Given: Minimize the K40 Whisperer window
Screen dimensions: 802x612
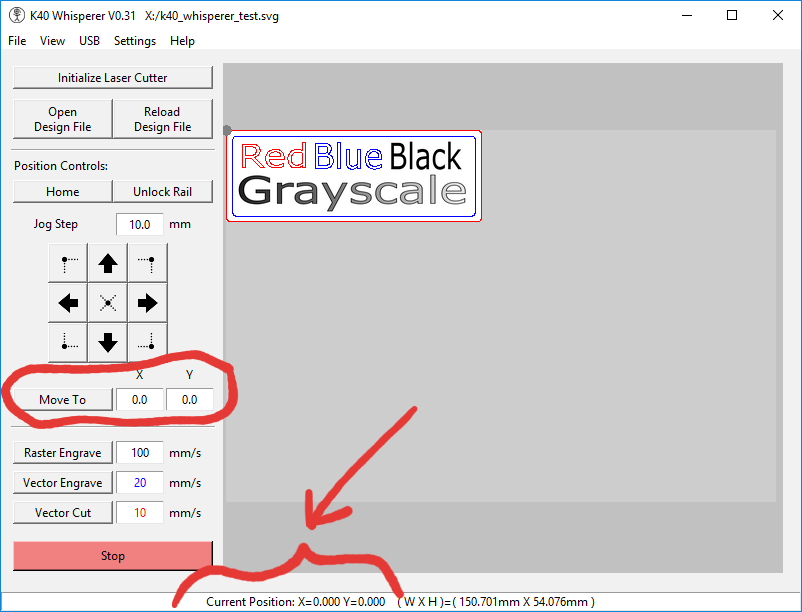Looking at the screenshot, I should point(686,15).
